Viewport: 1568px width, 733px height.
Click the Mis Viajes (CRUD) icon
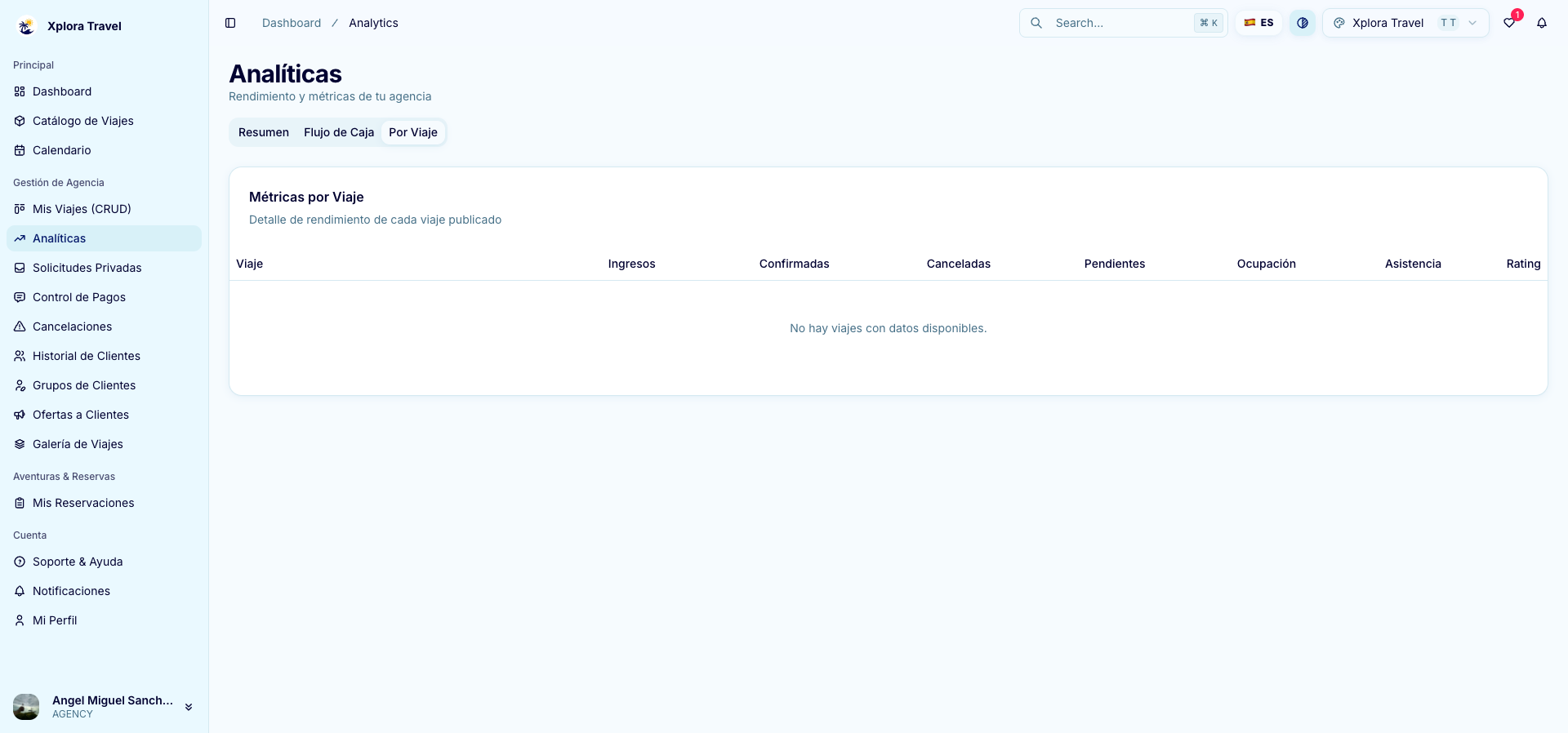coord(20,209)
